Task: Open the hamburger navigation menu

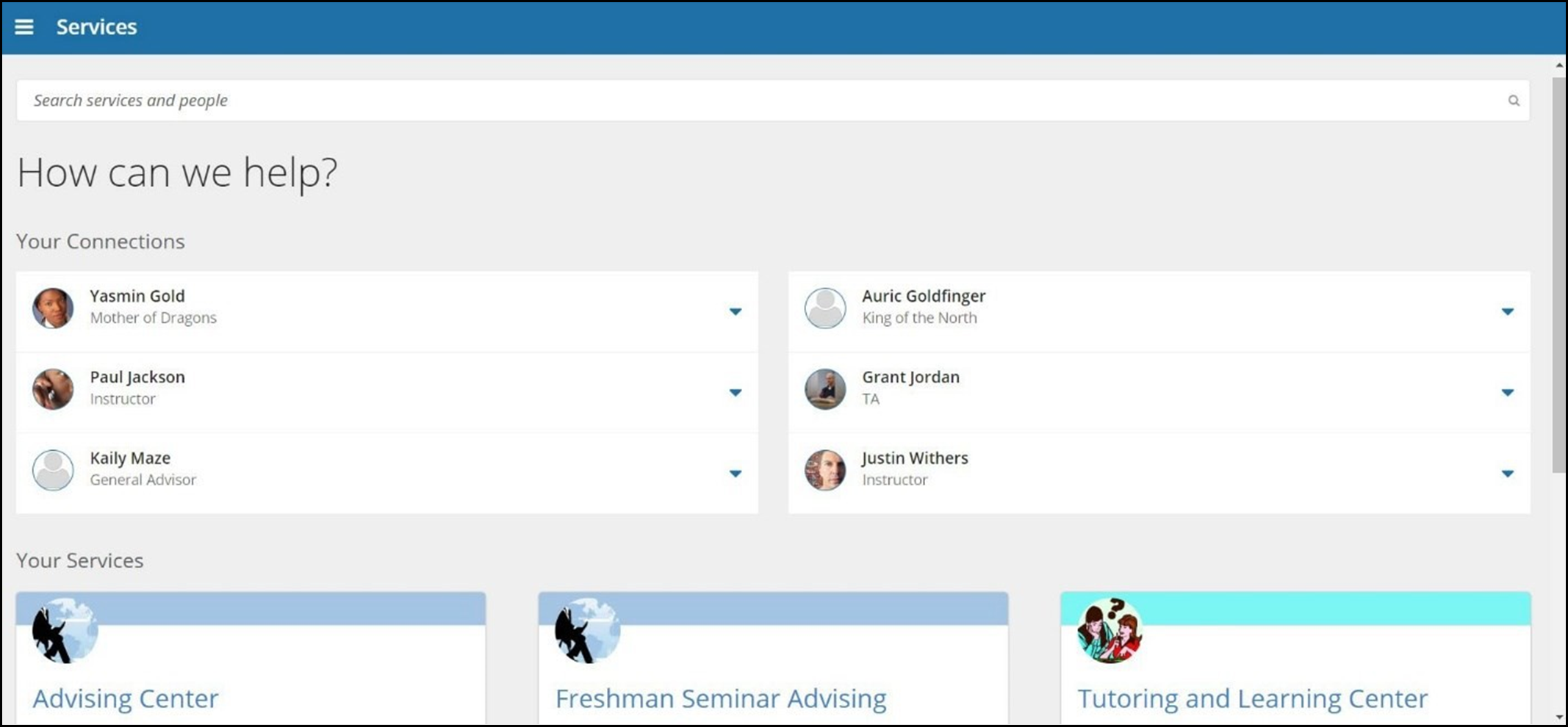Action: 24,27
